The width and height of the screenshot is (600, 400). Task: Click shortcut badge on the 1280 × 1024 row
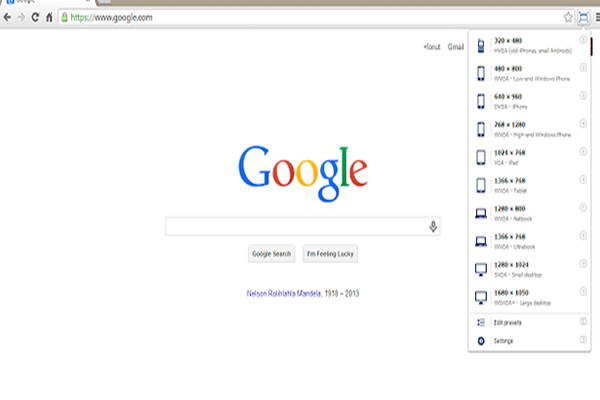[x=583, y=263]
